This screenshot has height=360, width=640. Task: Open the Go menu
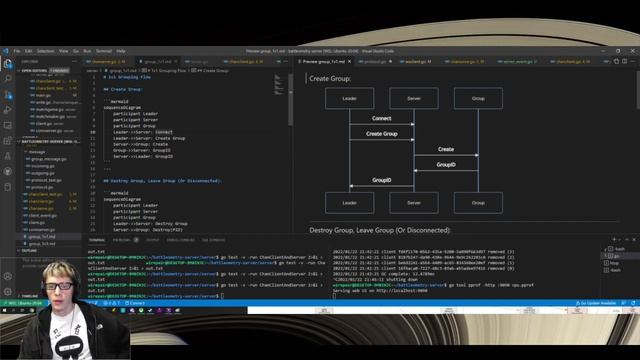pos(76,51)
